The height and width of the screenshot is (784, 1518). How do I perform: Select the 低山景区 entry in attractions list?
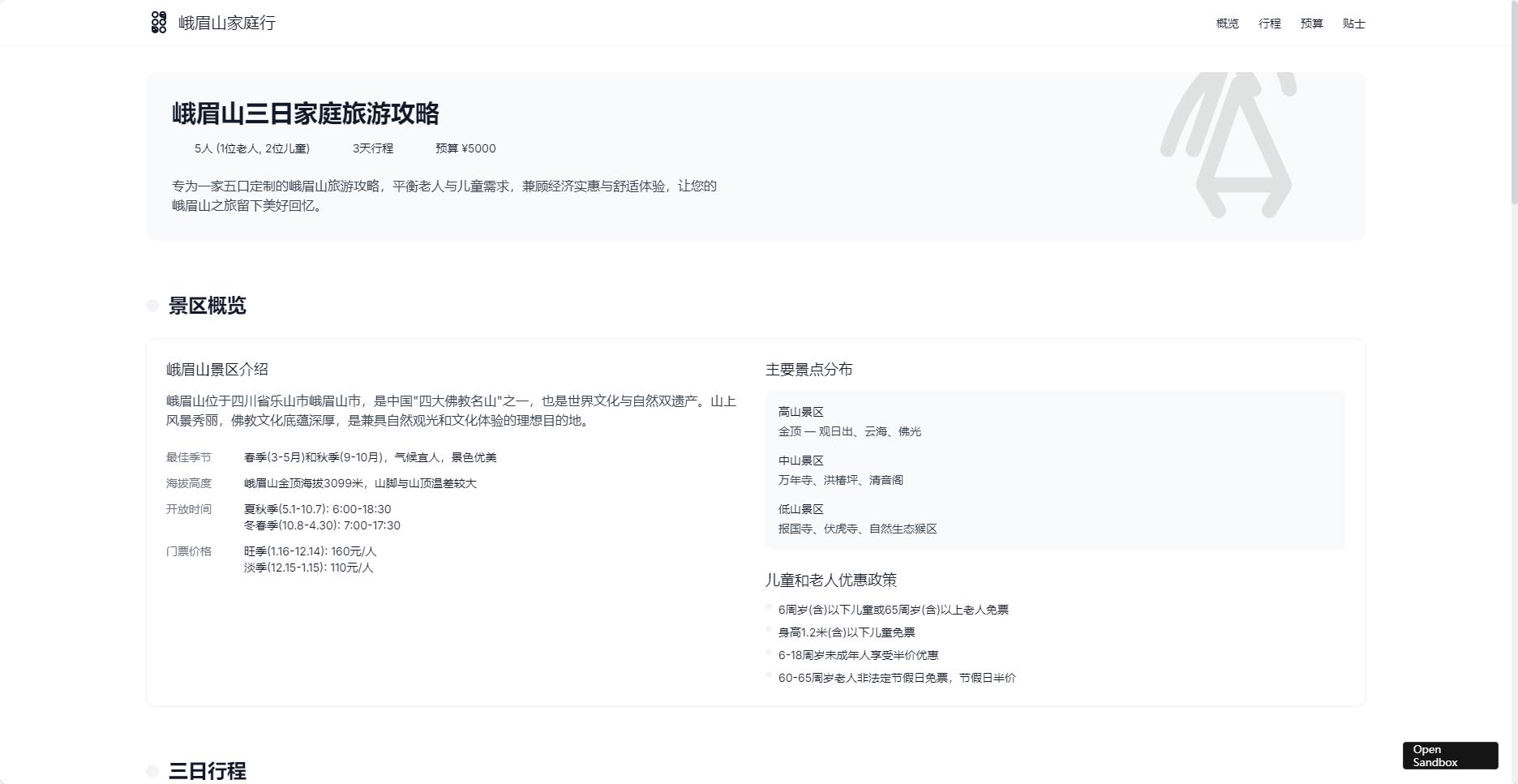pyautogui.click(x=800, y=509)
